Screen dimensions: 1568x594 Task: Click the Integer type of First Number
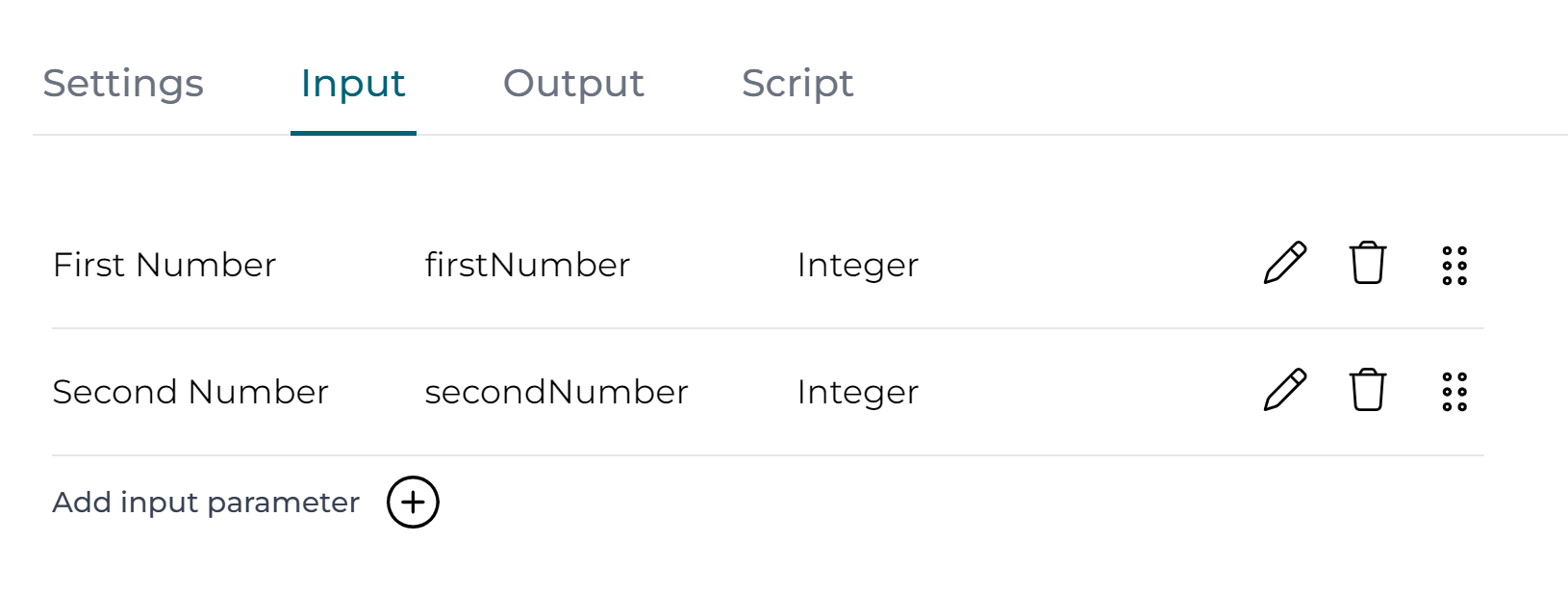click(x=856, y=264)
